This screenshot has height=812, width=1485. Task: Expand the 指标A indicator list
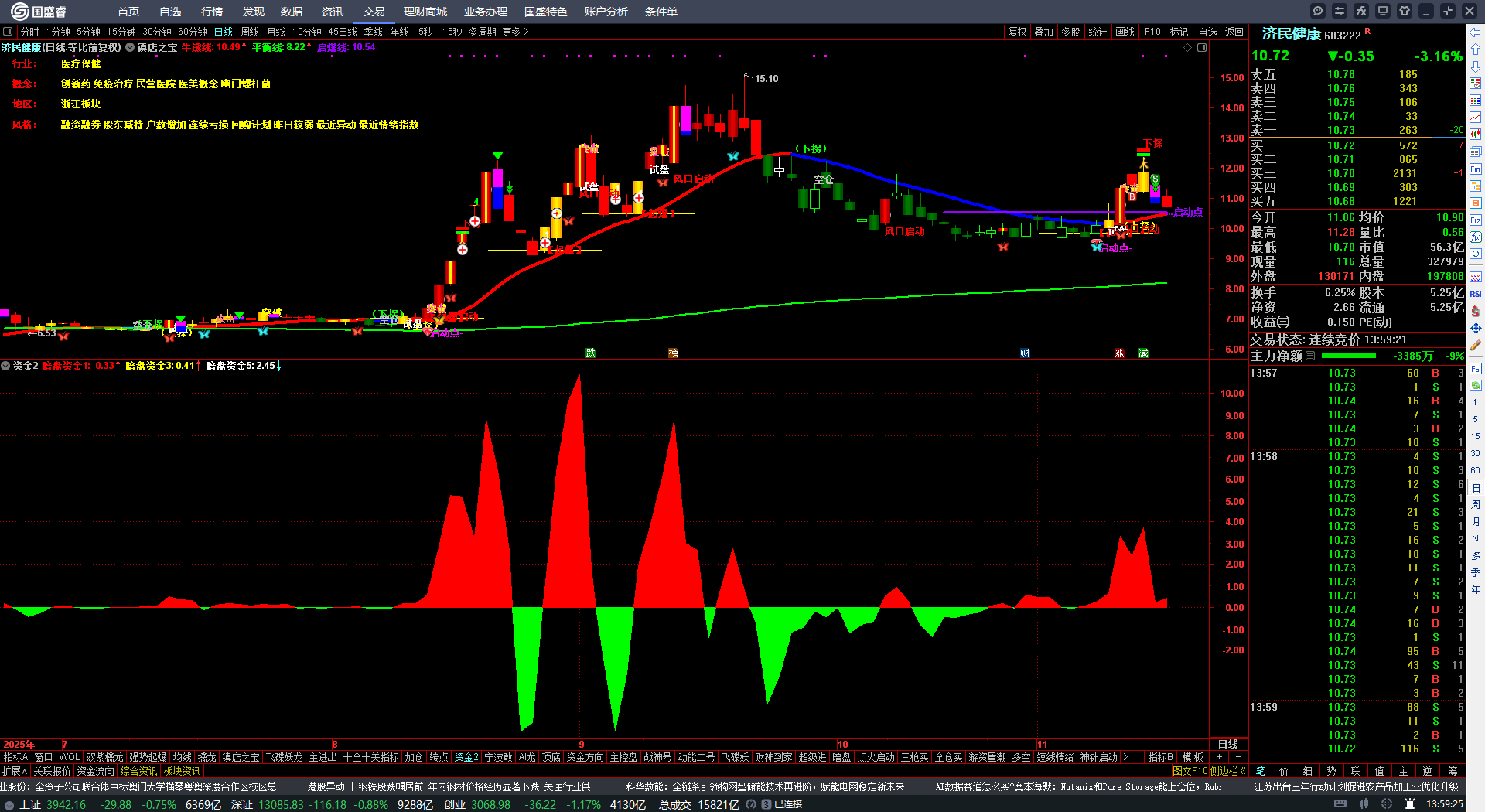[15, 757]
